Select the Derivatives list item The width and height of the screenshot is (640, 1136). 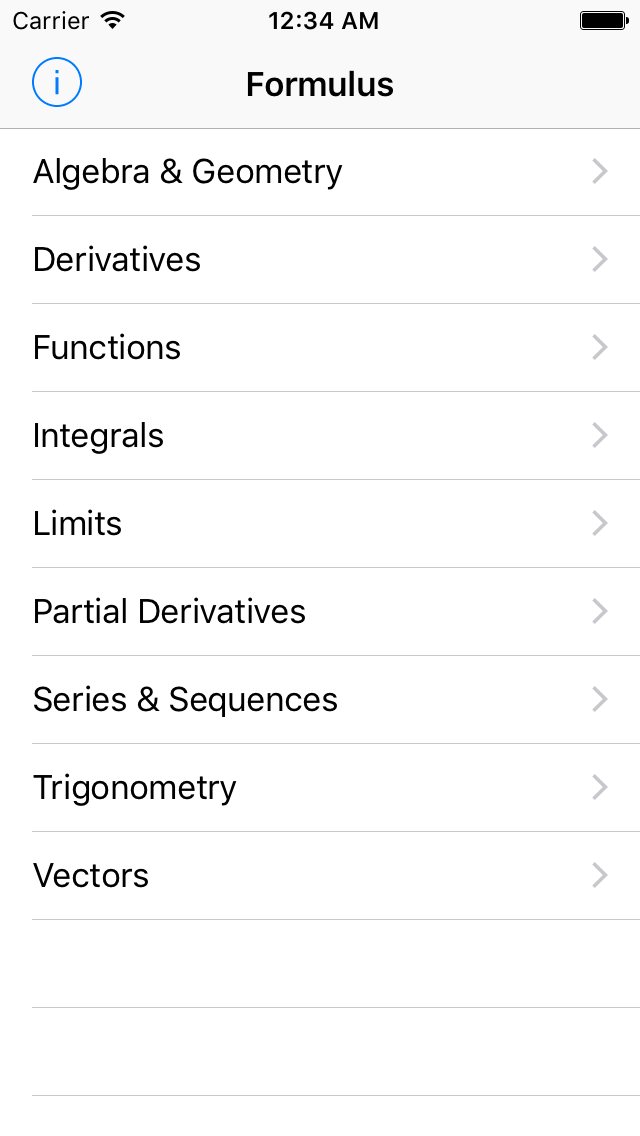(x=117, y=260)
